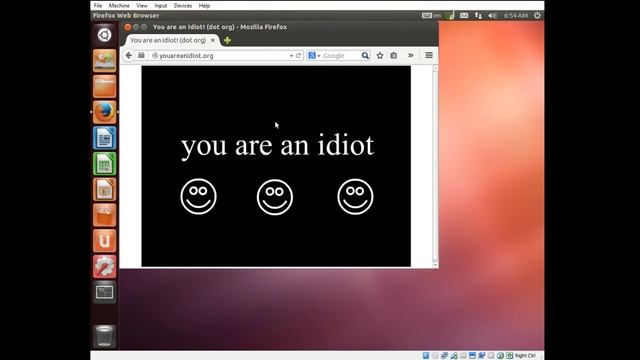Bookmark this page with the star icon
The image size is (640, 360).
(x=380, y=55)
